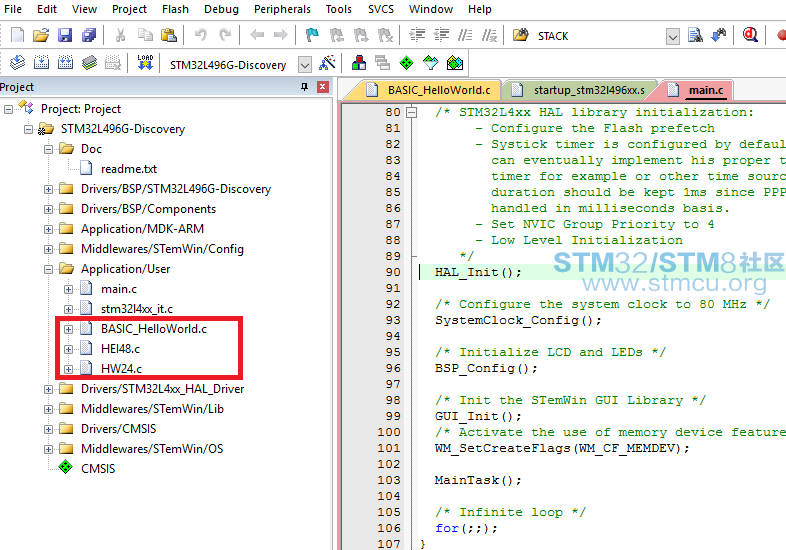Image resolution: width=786 pixels, height=550 pixels.
Task: Open the Debug menu
Action: pos(222,9)
